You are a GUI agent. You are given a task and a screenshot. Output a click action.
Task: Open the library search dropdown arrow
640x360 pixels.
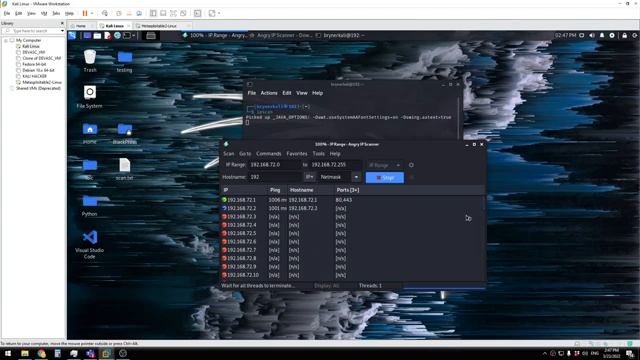[62, 31]
